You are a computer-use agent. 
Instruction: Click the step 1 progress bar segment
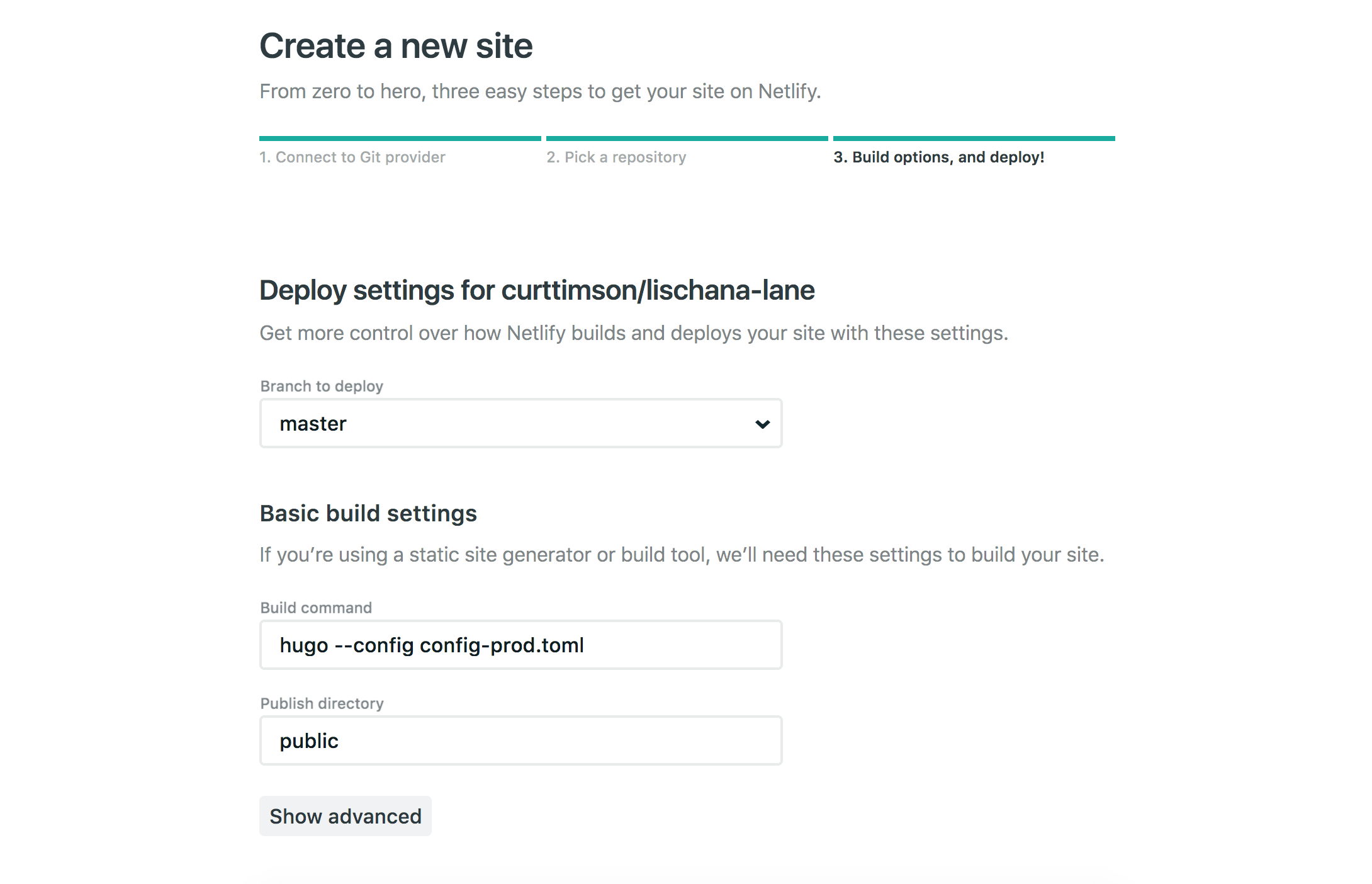click(x=400, y=137)
